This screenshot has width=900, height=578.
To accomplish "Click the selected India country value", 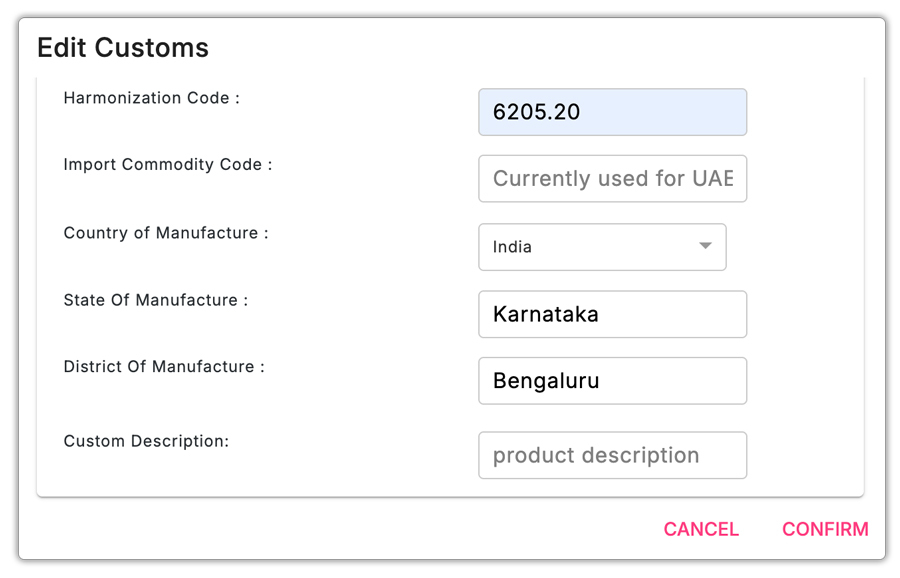I will pos(513,247).
